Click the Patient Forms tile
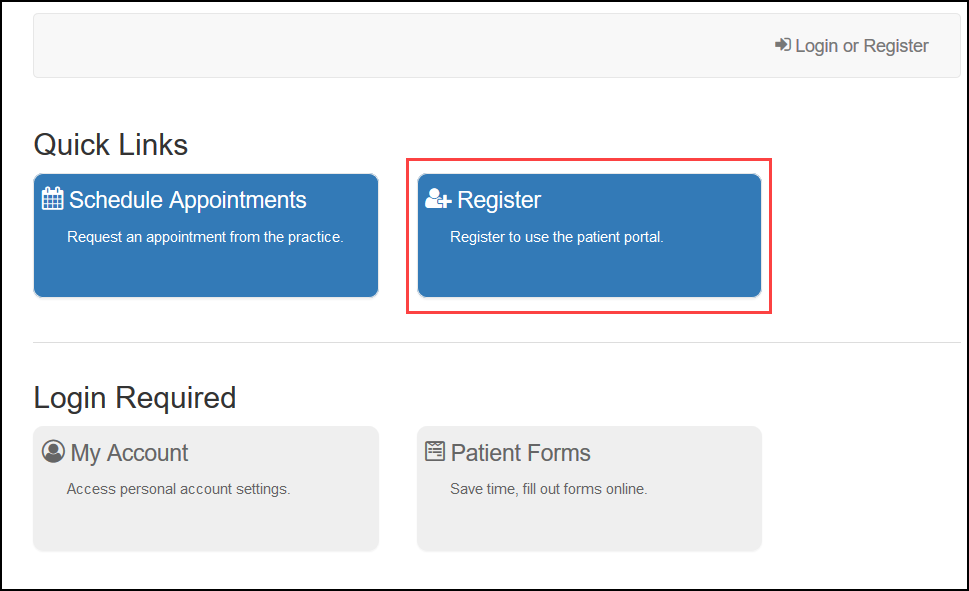This screenshot has height=591, width=969. [x=588, y=488]
